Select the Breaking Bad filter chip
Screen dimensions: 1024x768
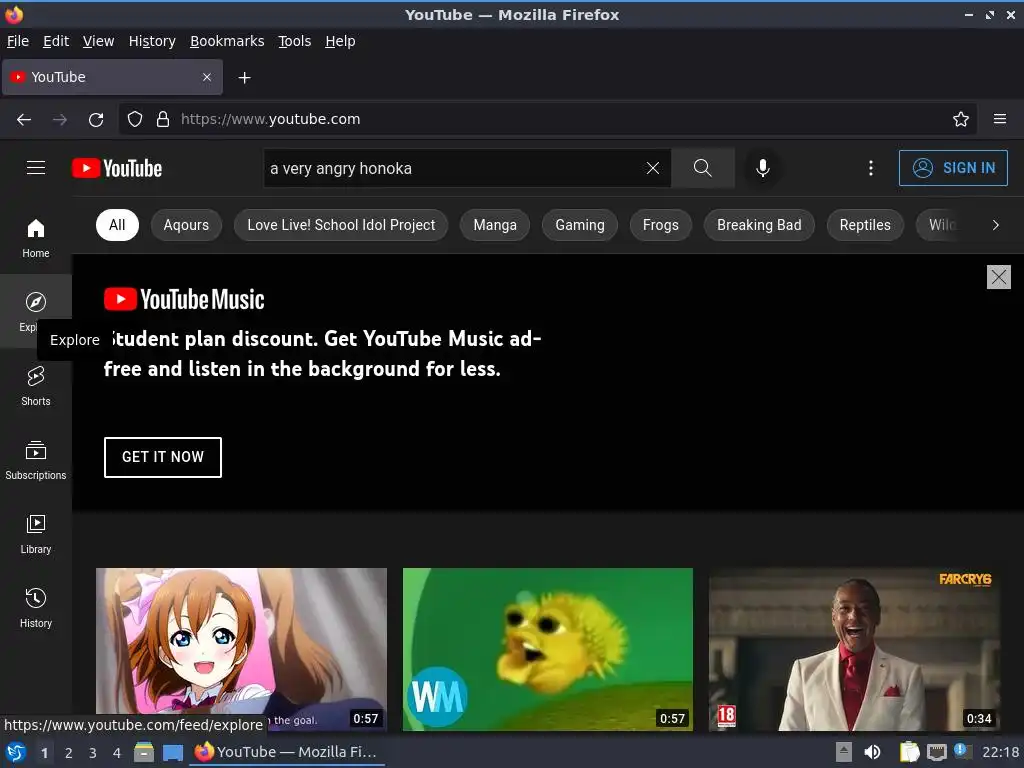(x=759, y=225)
